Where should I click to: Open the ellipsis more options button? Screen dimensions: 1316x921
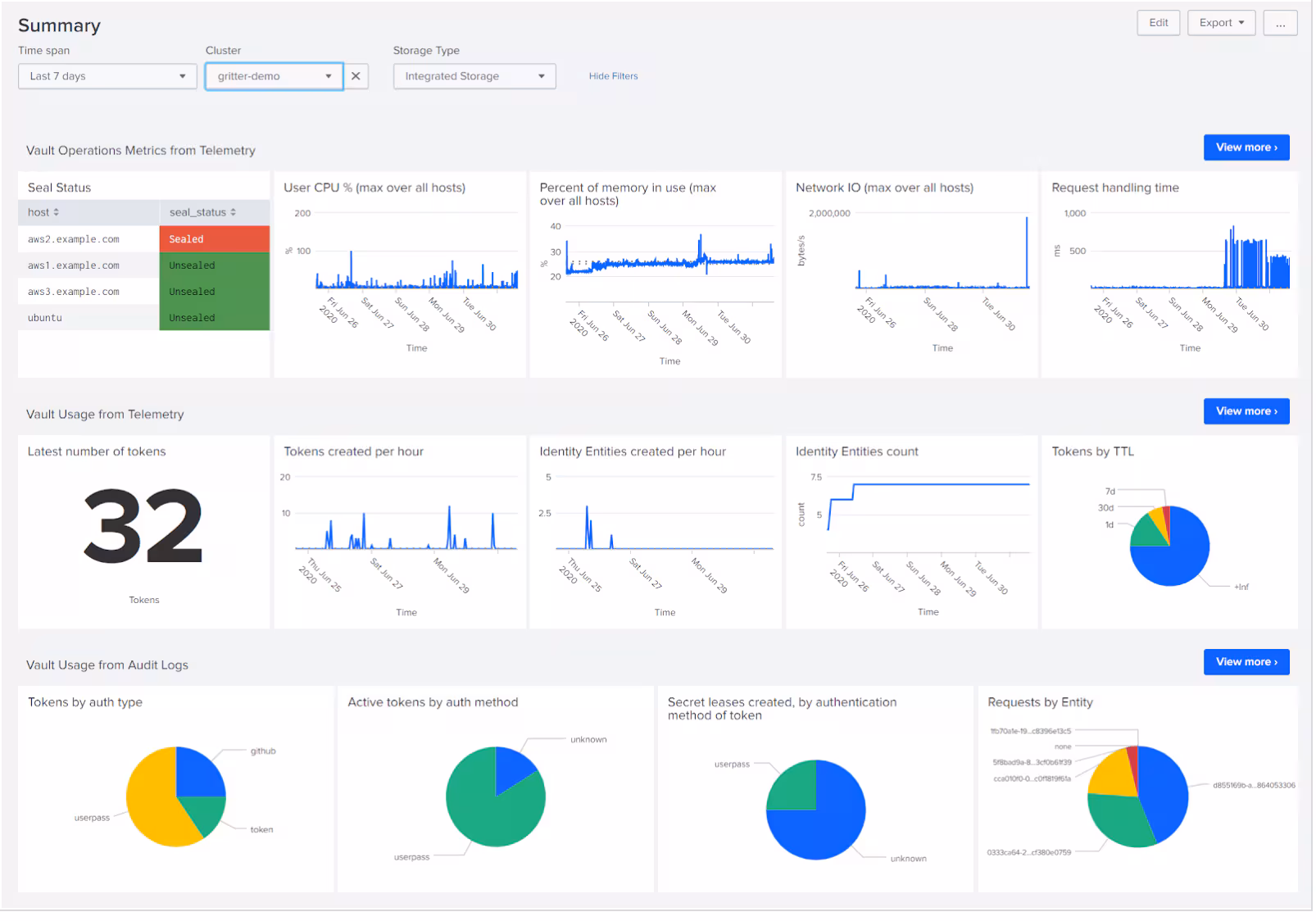tap(1280, 23)
